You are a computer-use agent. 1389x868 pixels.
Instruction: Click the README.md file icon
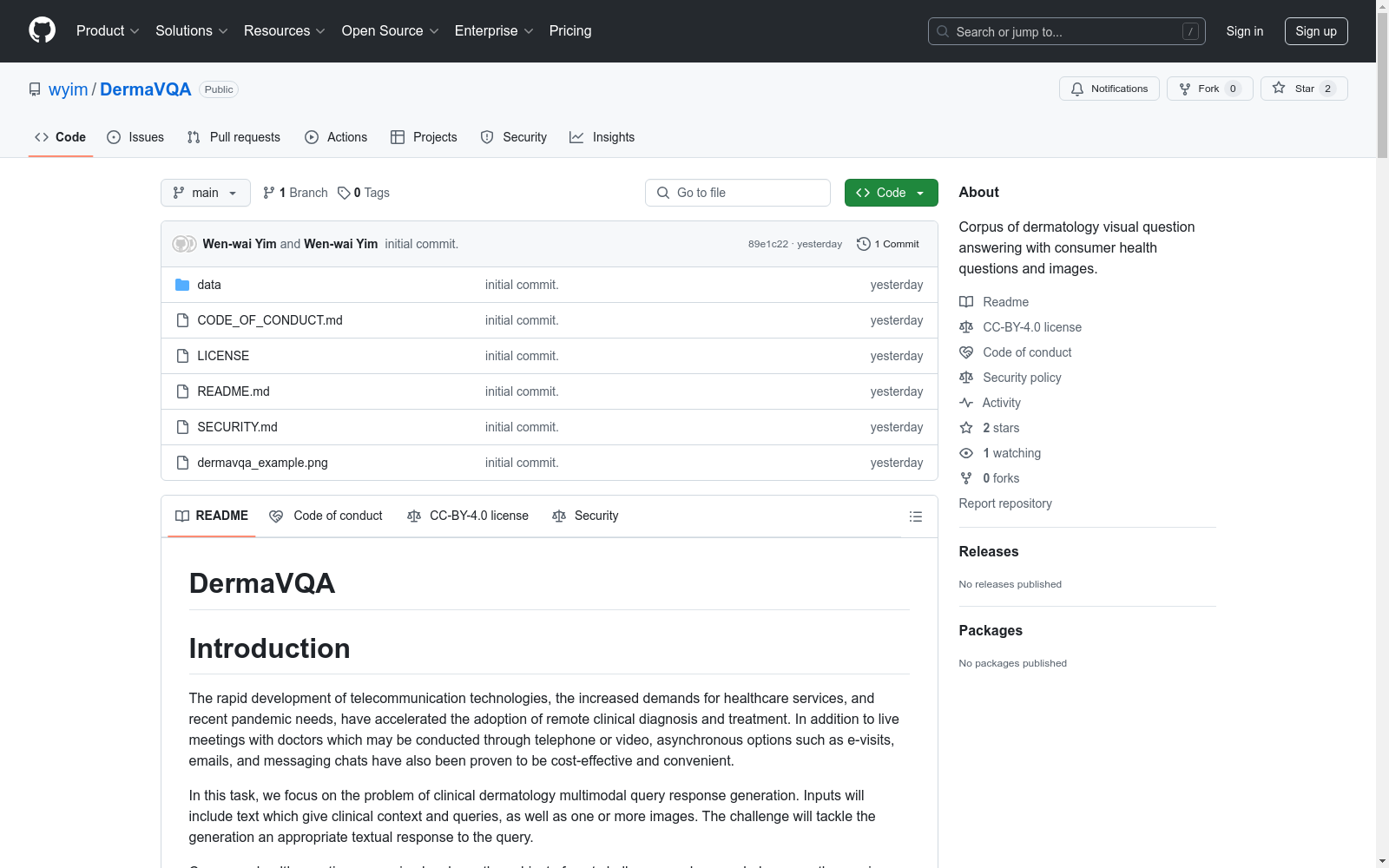pos(182,391)
